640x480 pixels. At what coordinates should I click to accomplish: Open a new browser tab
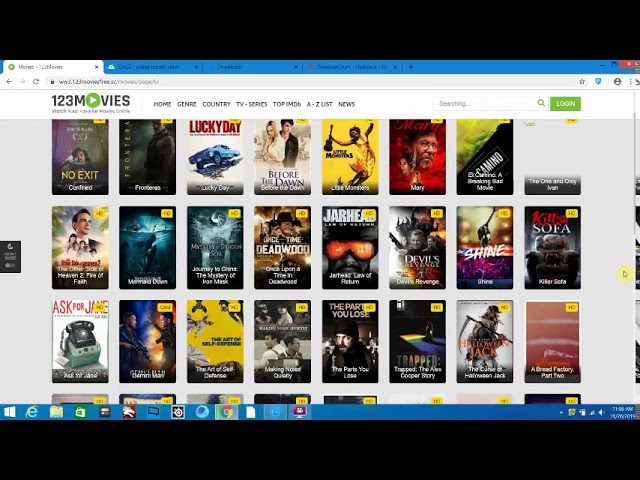pos(411,67)
